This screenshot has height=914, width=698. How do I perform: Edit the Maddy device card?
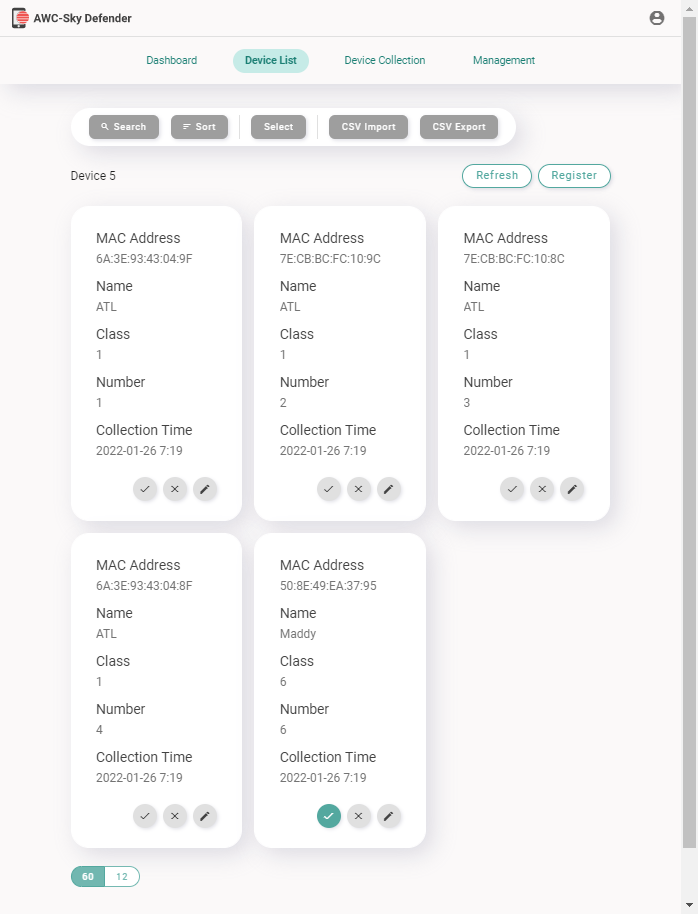[389, 816]
